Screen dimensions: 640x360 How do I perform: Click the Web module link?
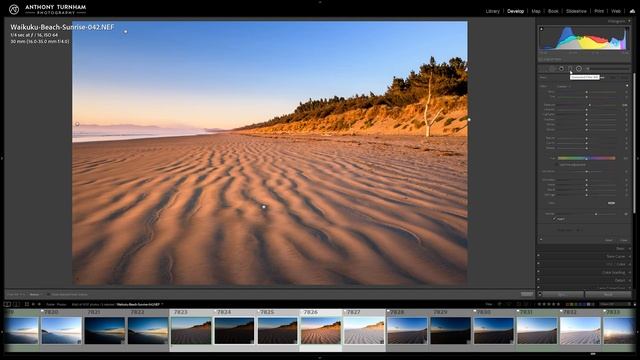click(x=616, y=11)
